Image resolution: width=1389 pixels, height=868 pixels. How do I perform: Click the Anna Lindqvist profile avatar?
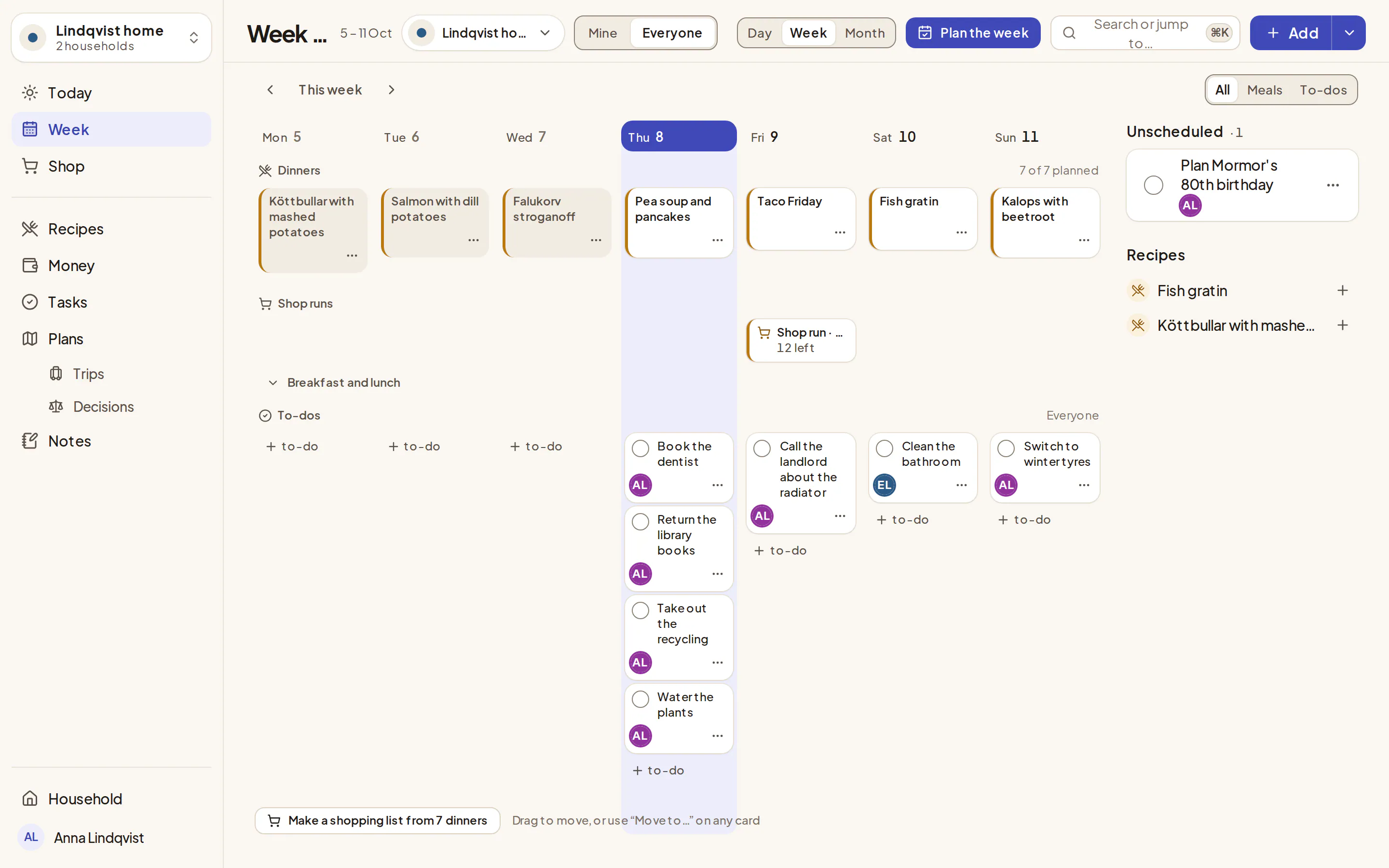coord(31,837)
